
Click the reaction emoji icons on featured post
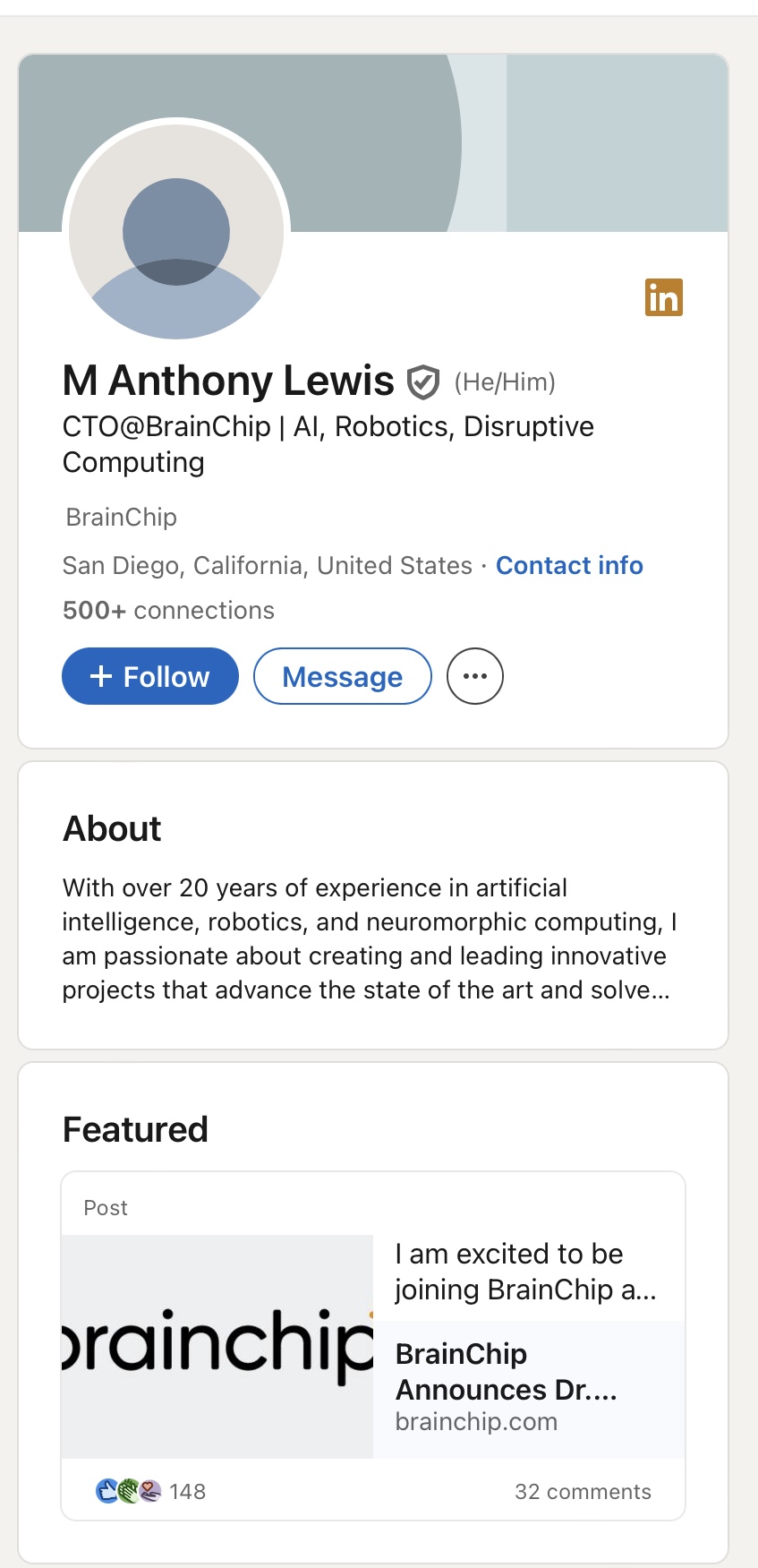coord(129,1491)
